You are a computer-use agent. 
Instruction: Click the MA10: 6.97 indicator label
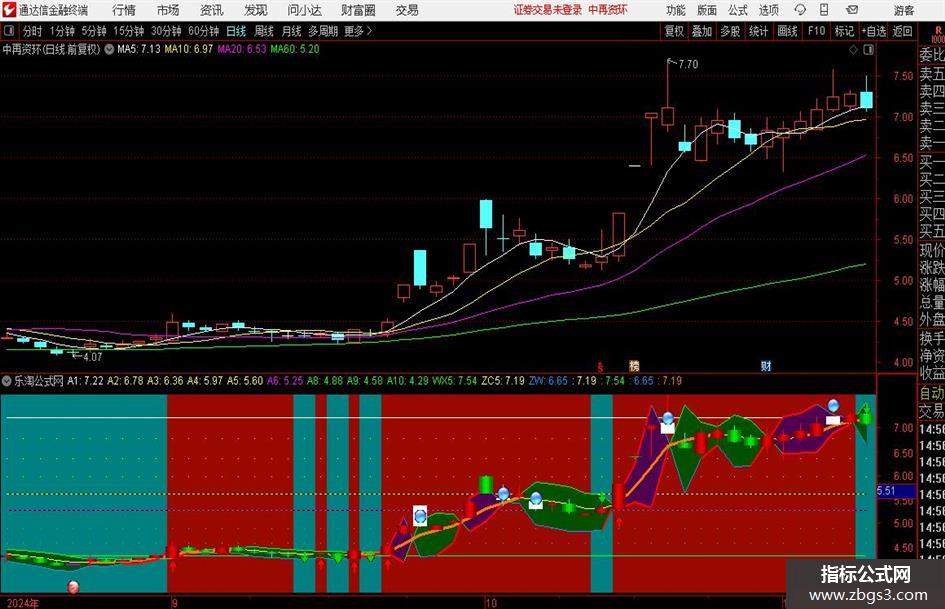tap(189, 49)
